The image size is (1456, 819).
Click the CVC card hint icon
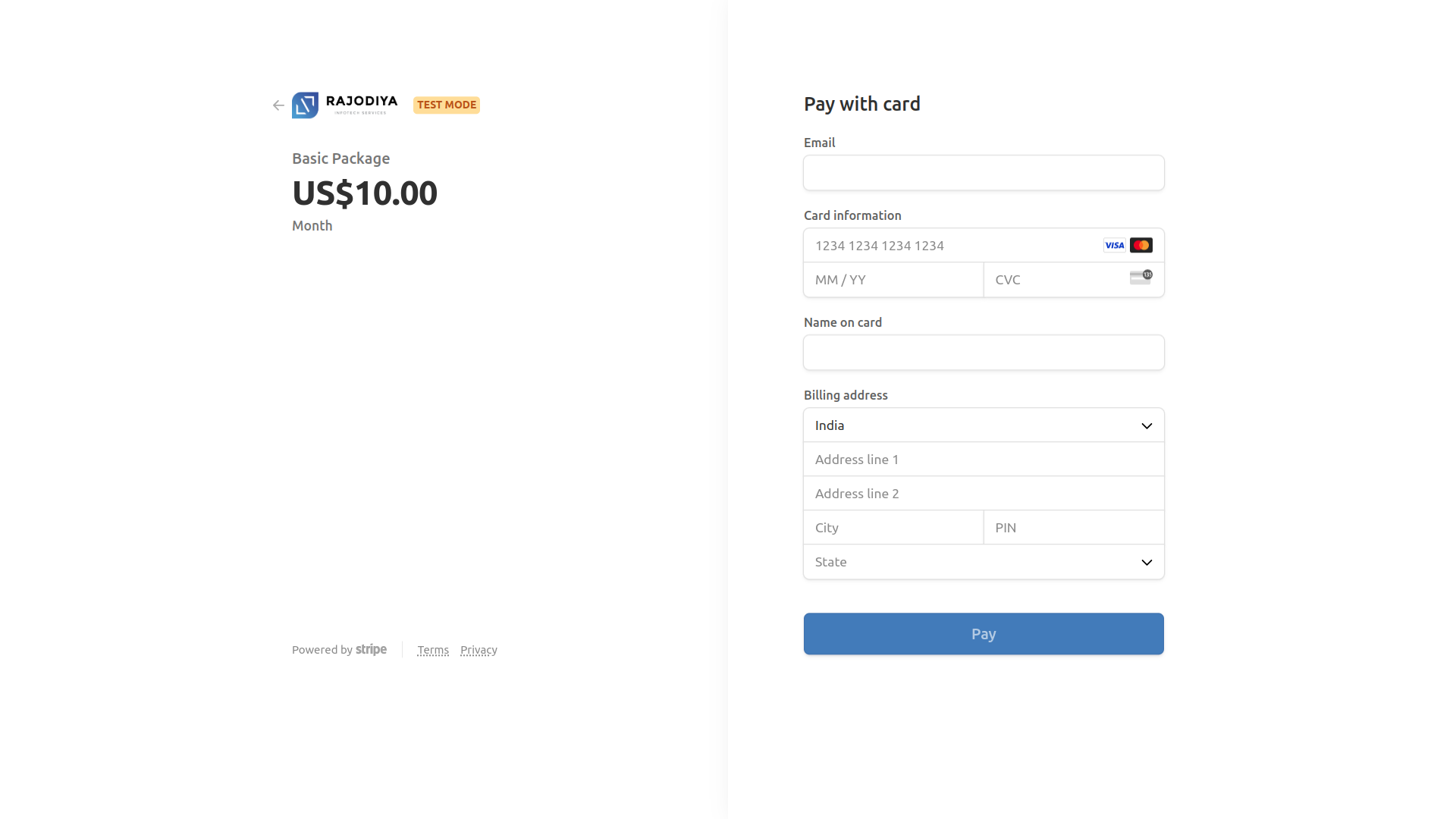(x=1141, y=278)
